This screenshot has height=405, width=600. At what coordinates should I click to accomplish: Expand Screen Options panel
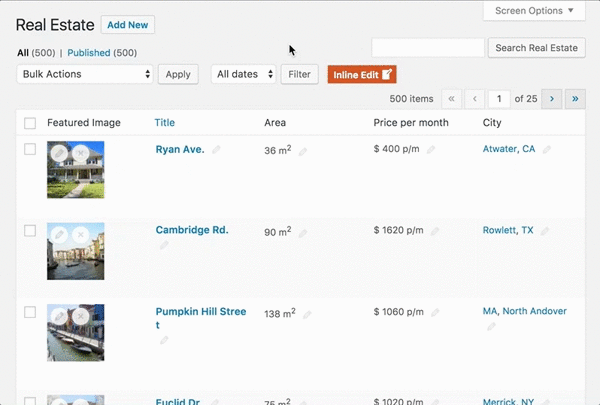pyautogui.click(x=534, y=11)
